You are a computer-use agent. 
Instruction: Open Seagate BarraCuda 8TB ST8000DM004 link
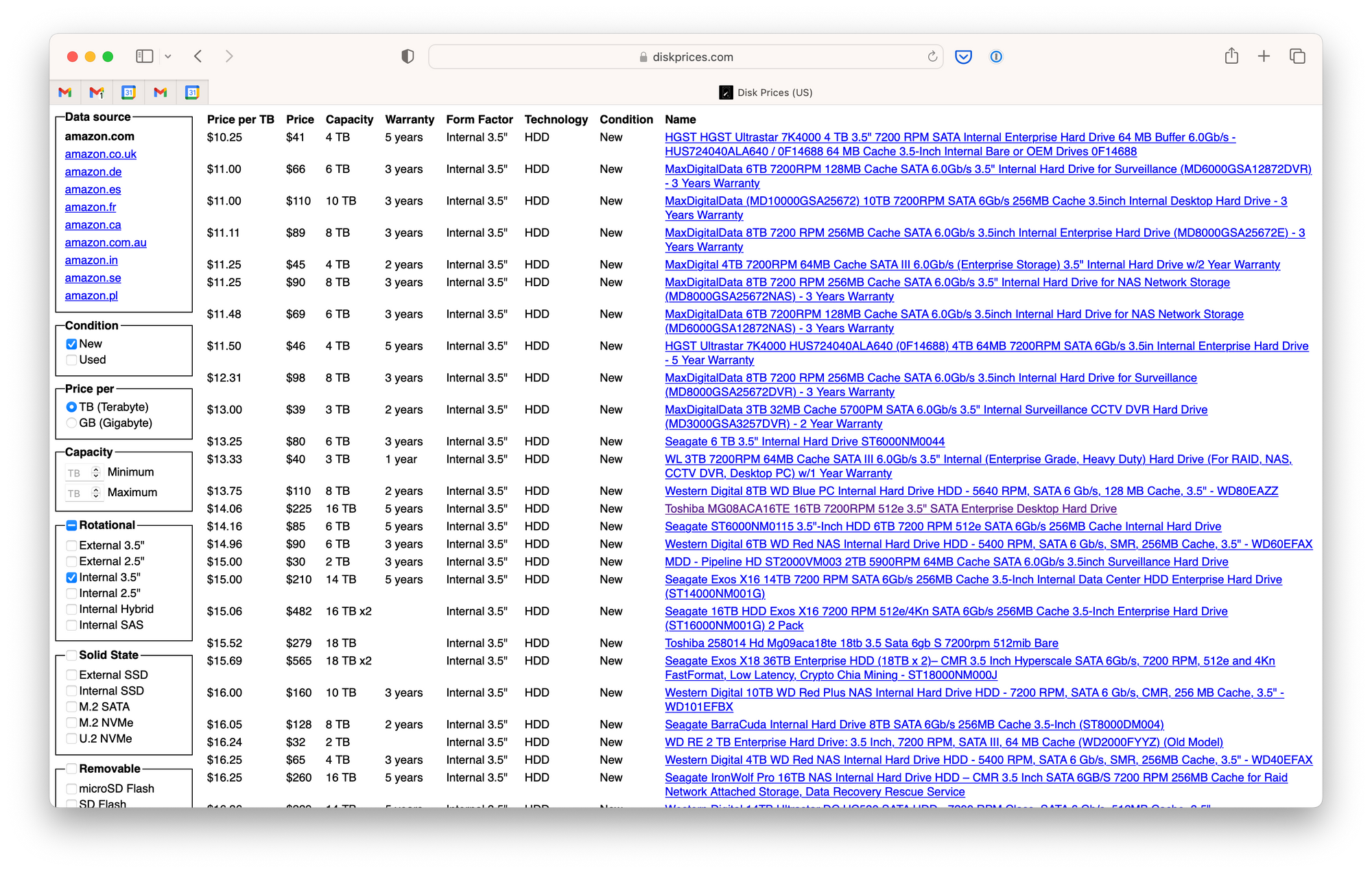pos(914,724)
